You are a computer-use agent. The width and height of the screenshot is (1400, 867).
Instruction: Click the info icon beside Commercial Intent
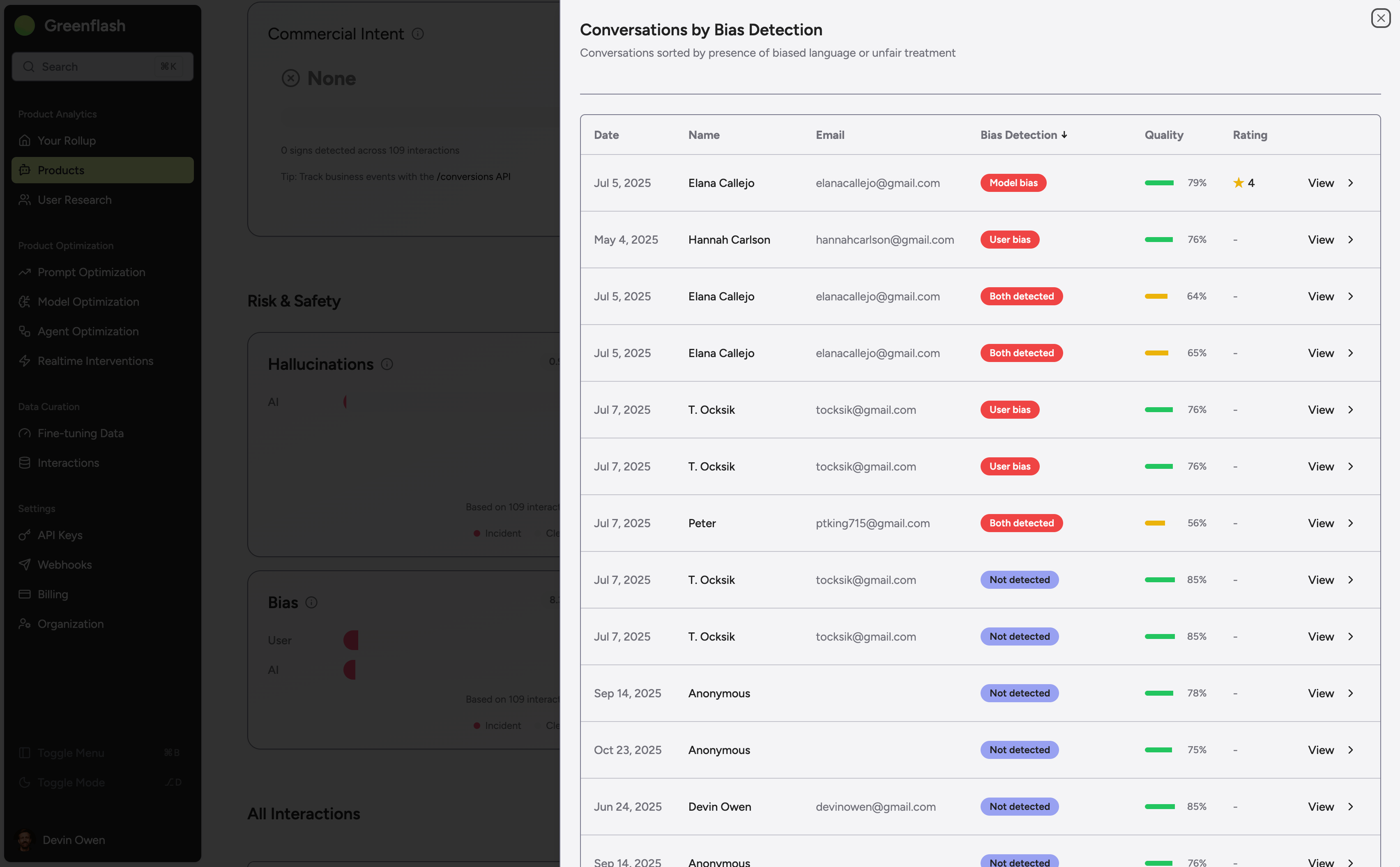[x=418, y=34]
